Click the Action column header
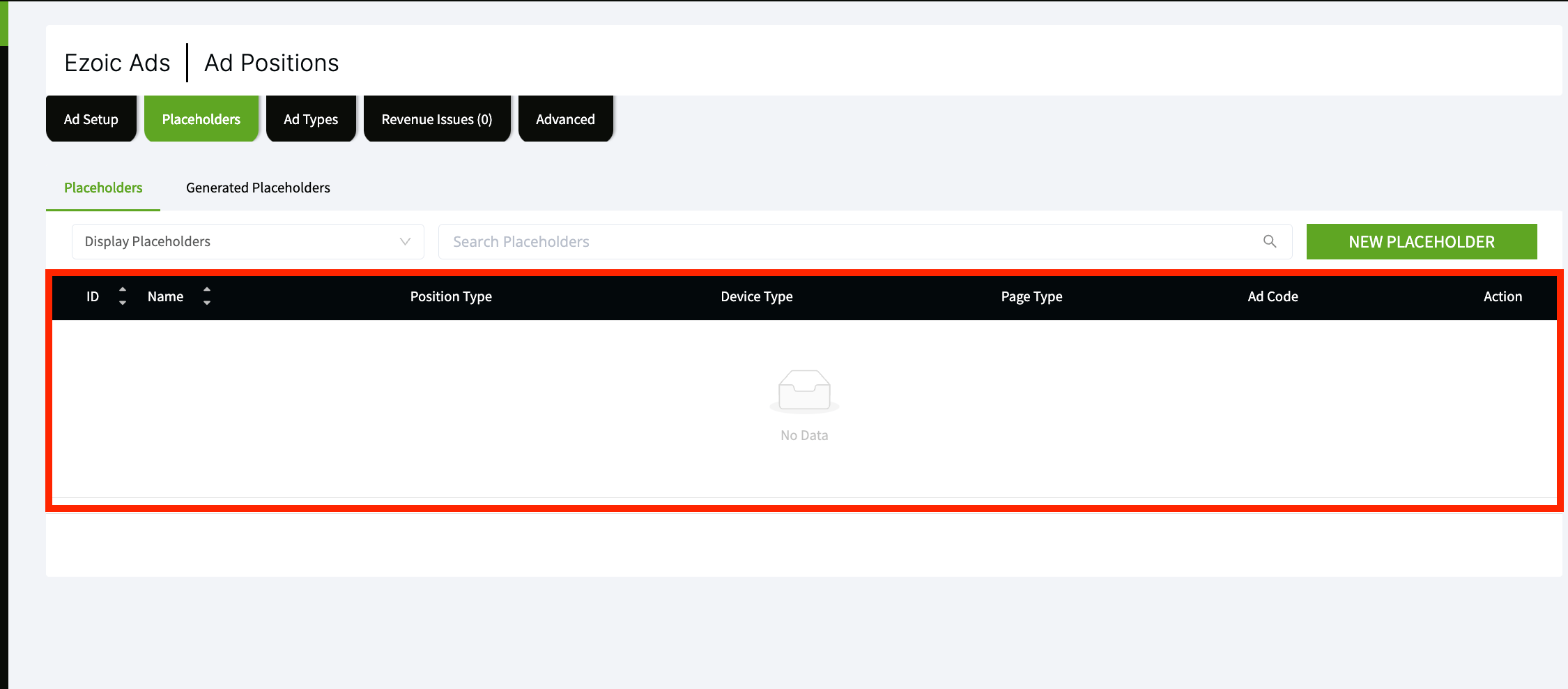This screenshot has width=1568, height=689. [1502, 296]
